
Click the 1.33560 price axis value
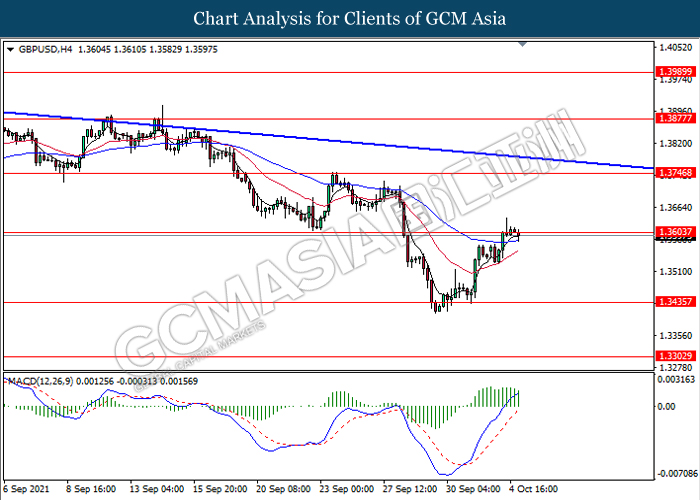pos(676,335)
